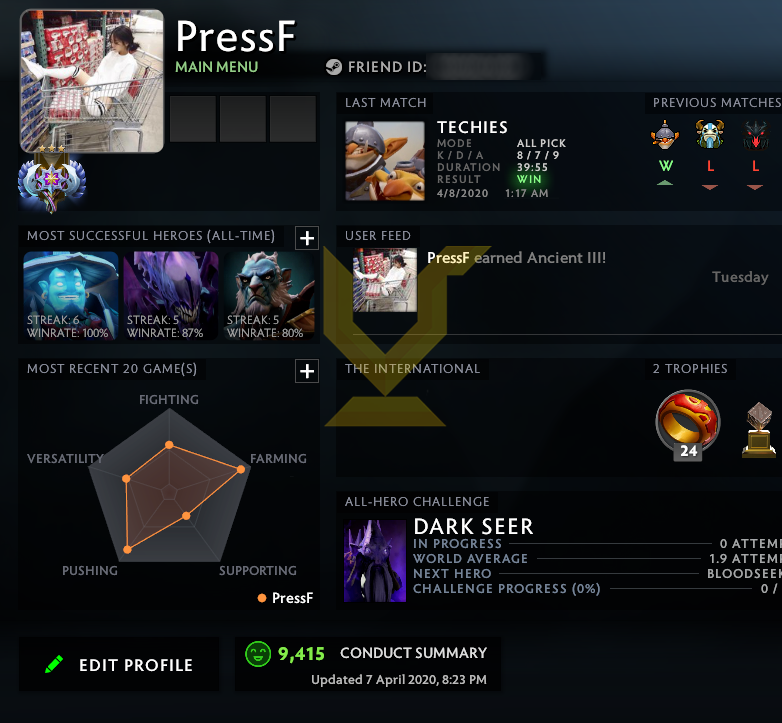The image size is (782, 723).
Task: Click the Edit Profile button
Action: (x=119, y=664)
